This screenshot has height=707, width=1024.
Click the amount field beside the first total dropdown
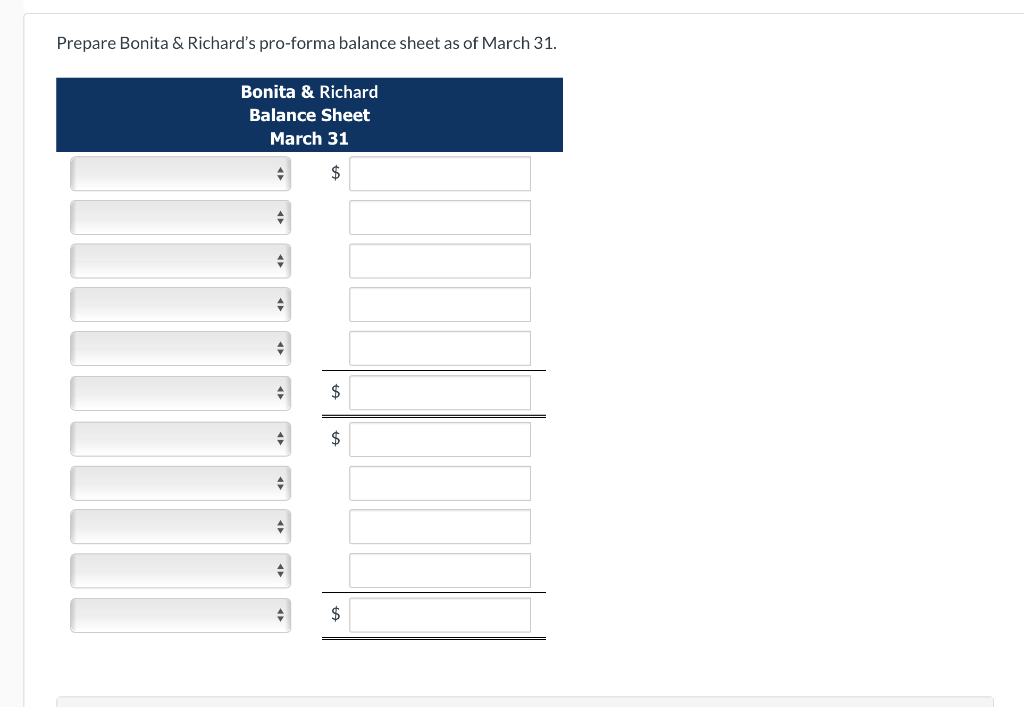[440, 392]
